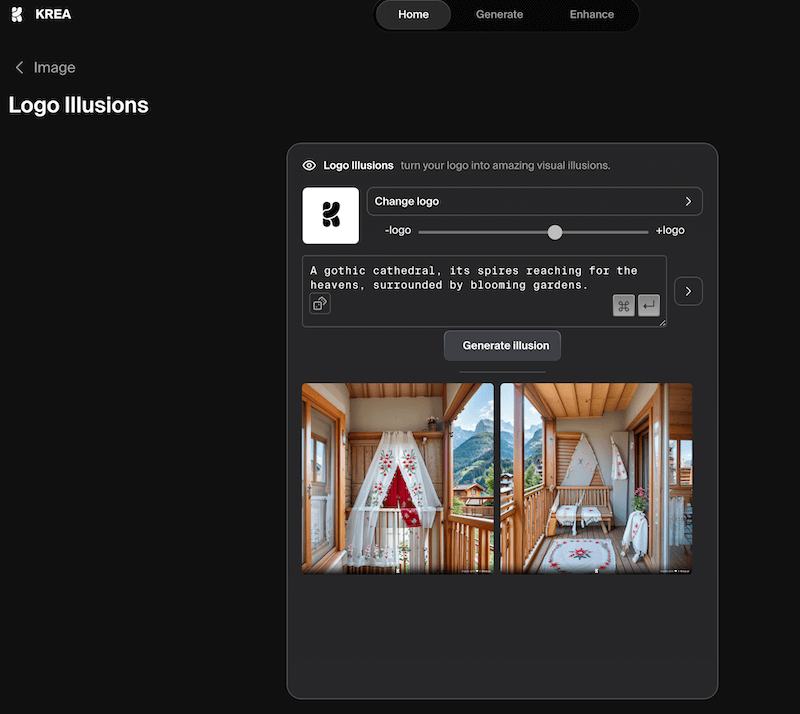Click the eye icon beside Logo Illusions
The image size is (800, 714).
pos(309,165)
